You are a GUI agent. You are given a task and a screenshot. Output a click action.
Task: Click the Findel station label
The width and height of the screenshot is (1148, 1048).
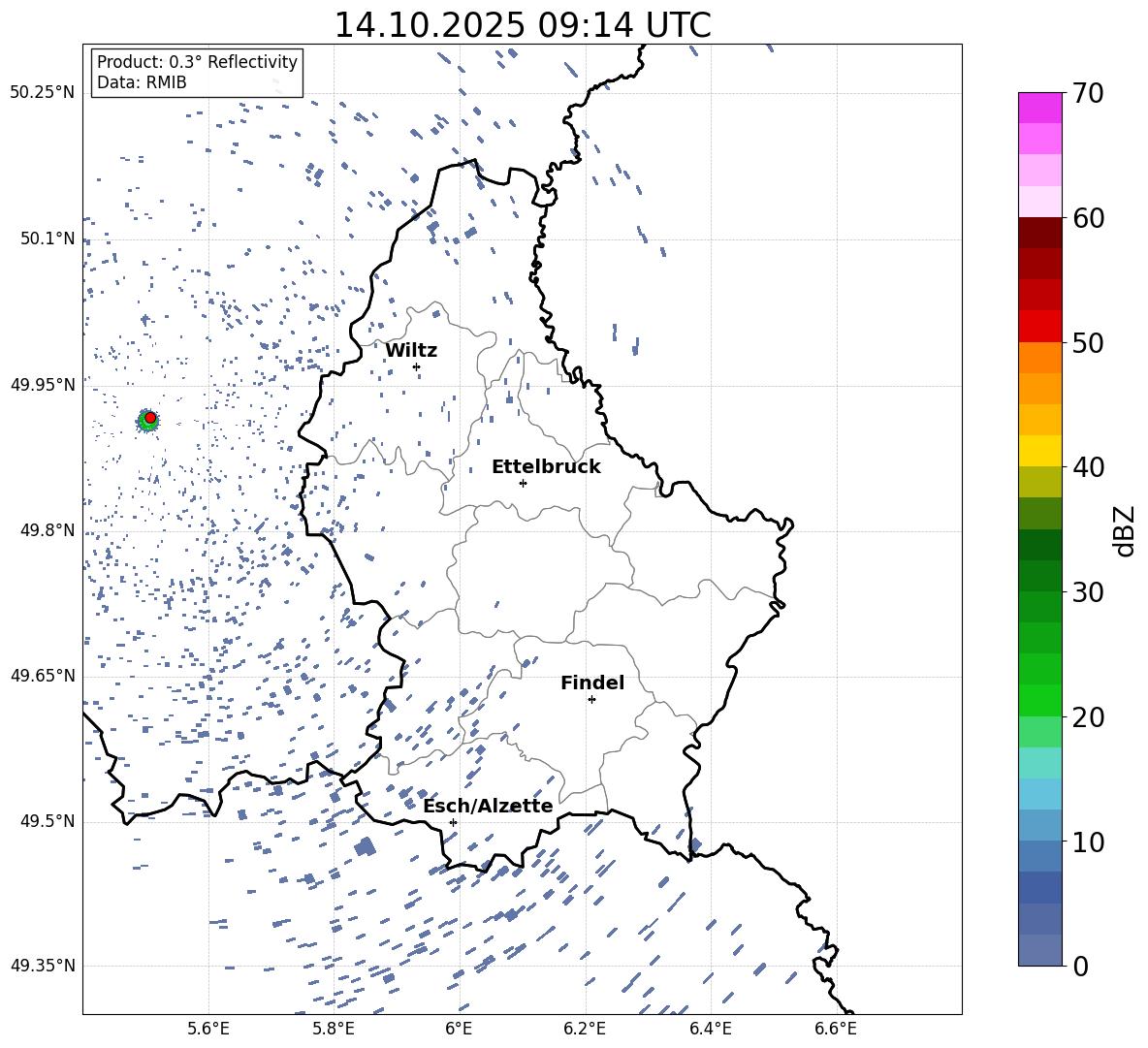591,683
